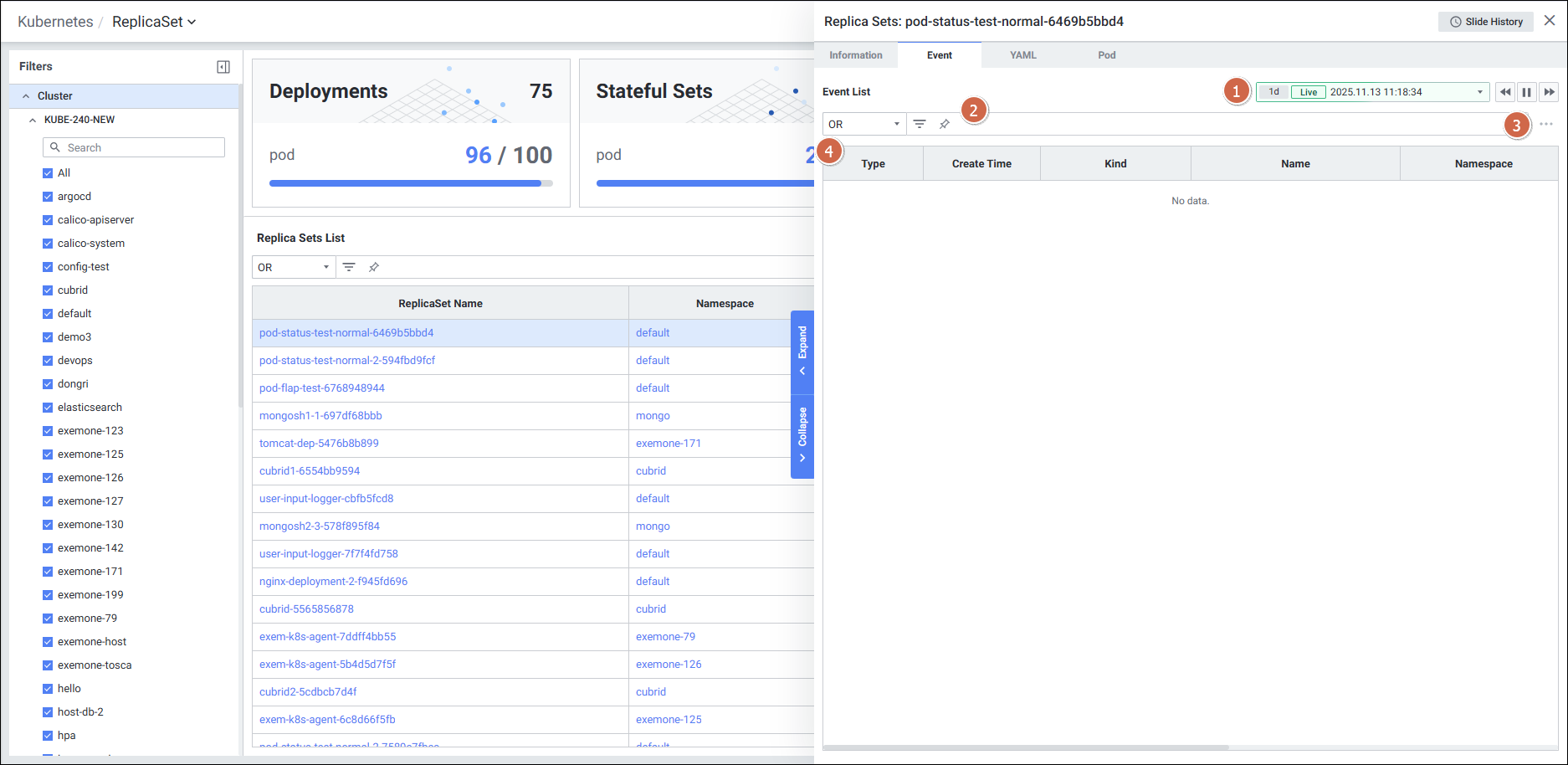Pause the live time updates
Viewport: 1568px width, 765px height.
pos(1527,92)
